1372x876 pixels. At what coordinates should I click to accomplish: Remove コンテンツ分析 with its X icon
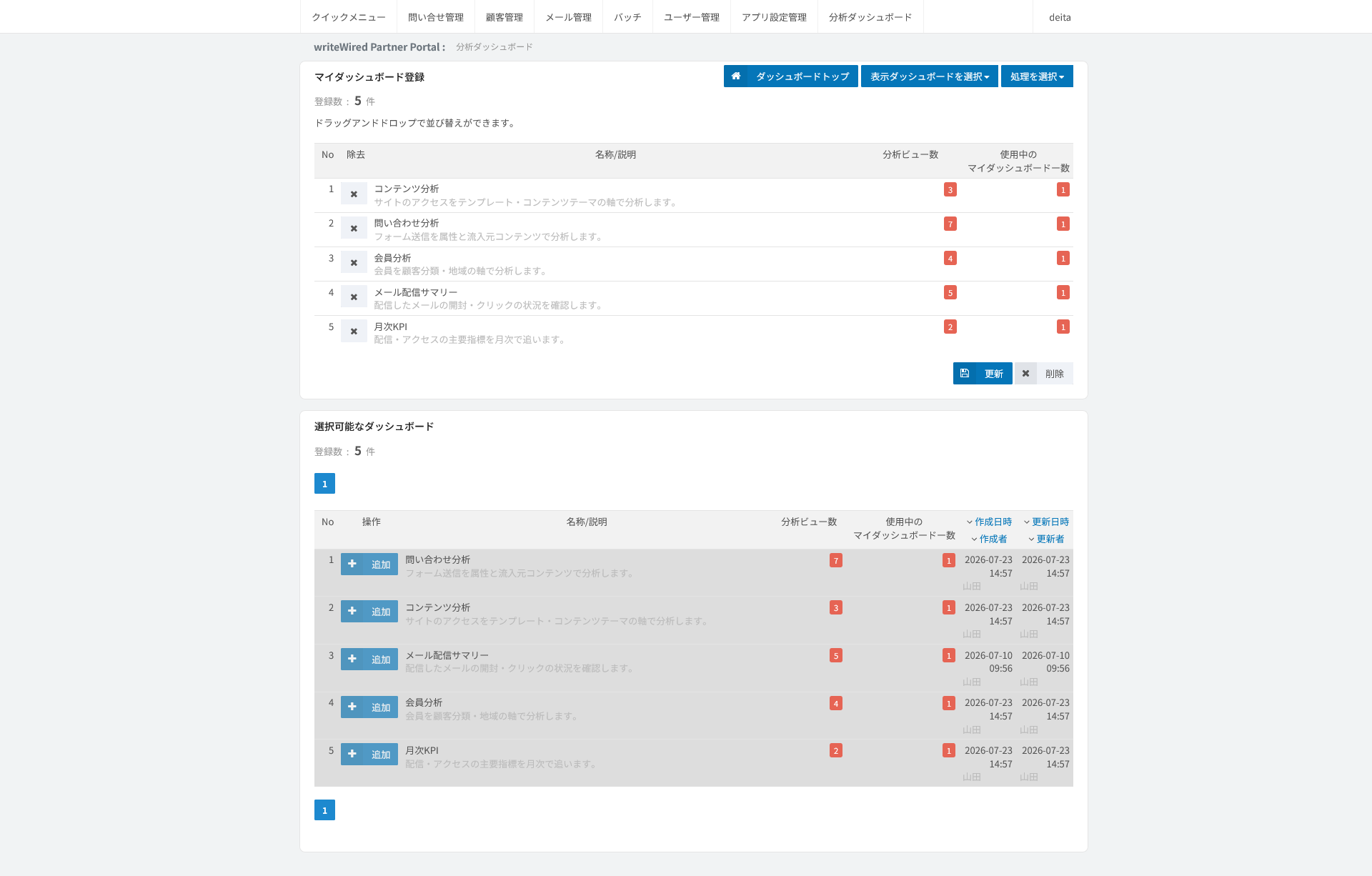click(x=354, y=194)
